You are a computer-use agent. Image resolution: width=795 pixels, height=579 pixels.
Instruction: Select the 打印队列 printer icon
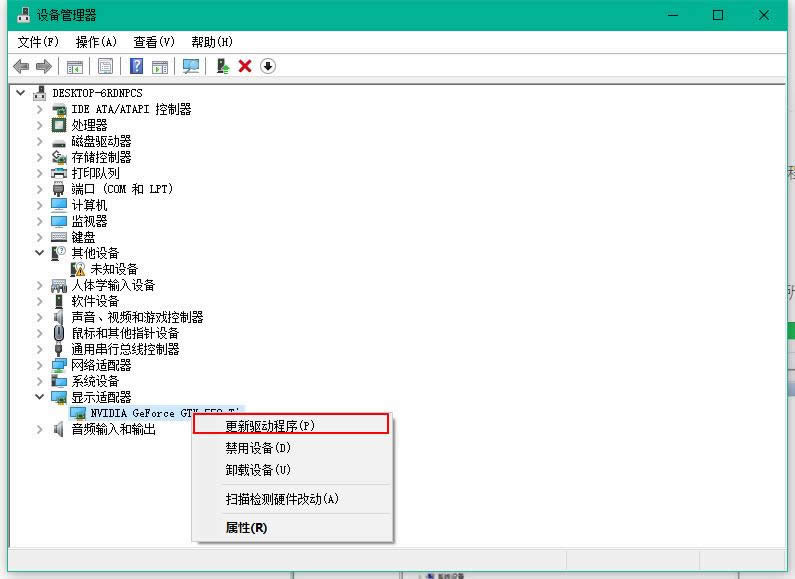click(x=59, y=173)
